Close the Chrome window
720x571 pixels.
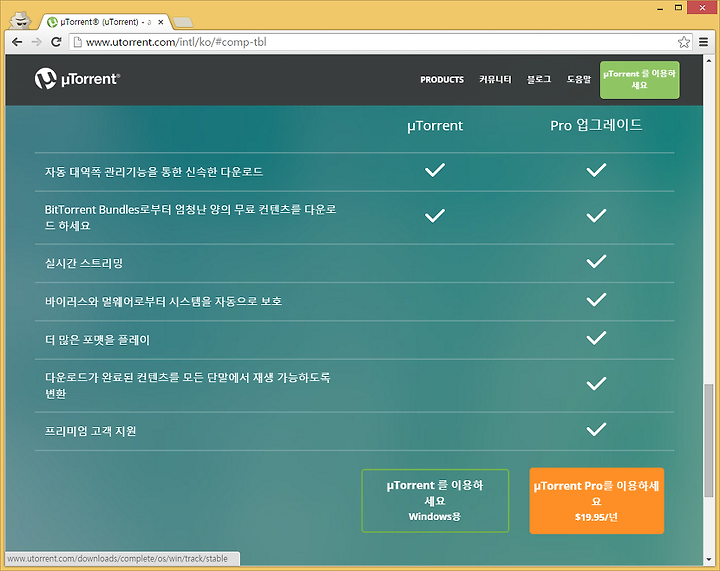[x=703, y=7]
